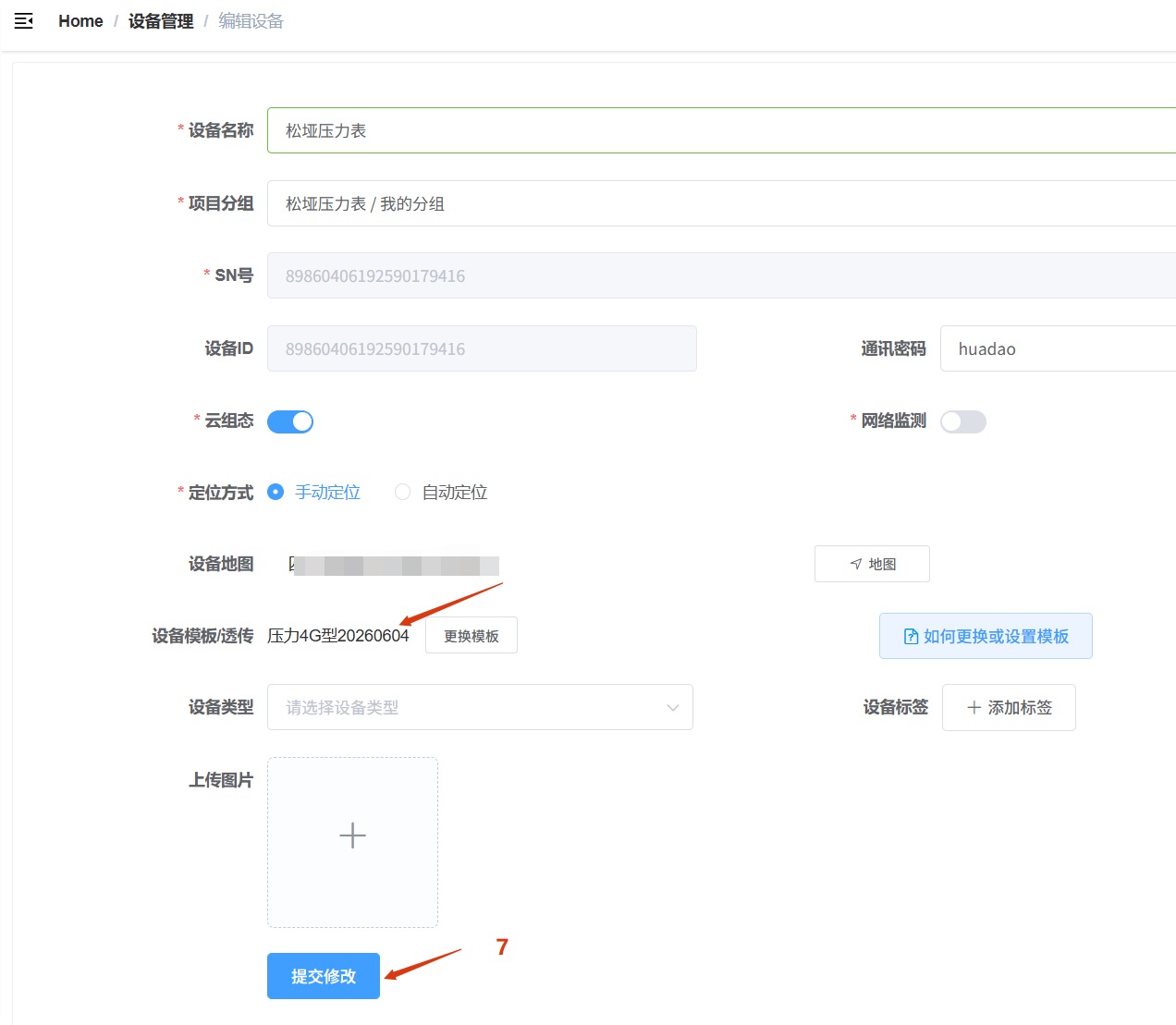Viewport: 1176px width, 1025px height.
Task: Go to Home breadcrumb
Action: coord(80,21)
